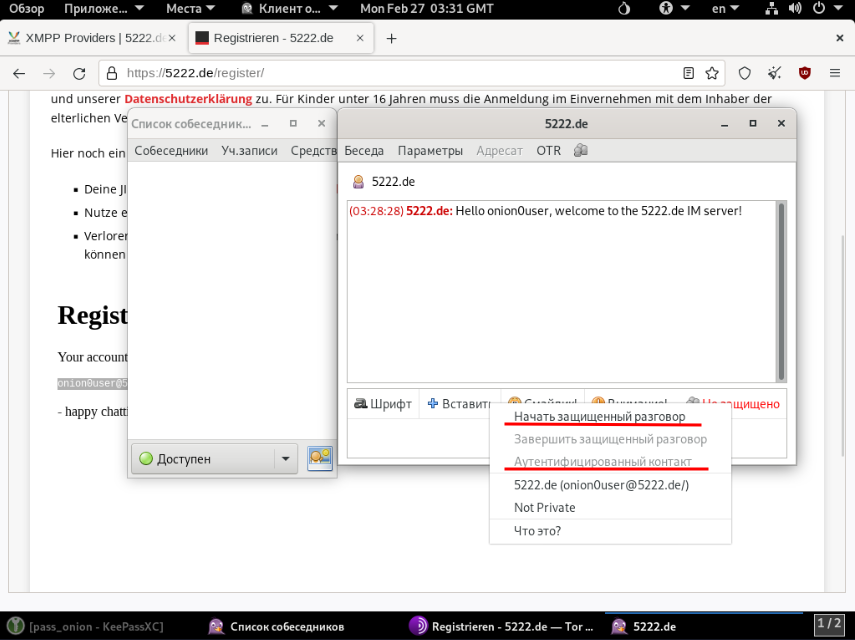Switch to the XMPP Providers tab
This screenshot has width=855, height=640.
click(x=90, y=38)
